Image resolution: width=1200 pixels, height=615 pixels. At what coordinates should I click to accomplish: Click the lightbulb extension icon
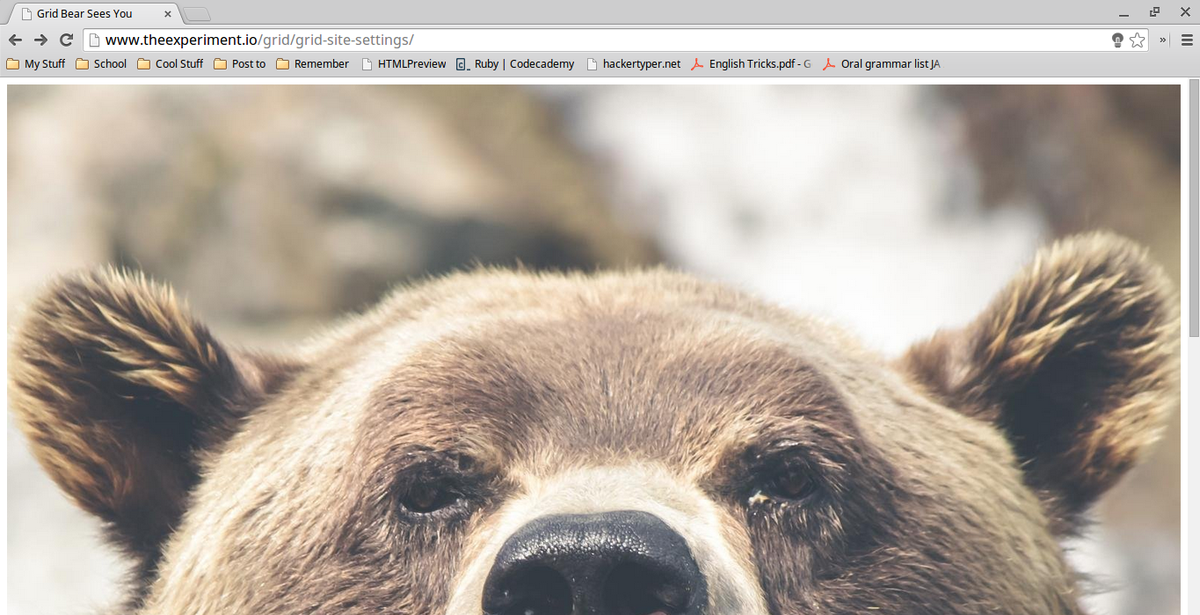[1118, 40]
